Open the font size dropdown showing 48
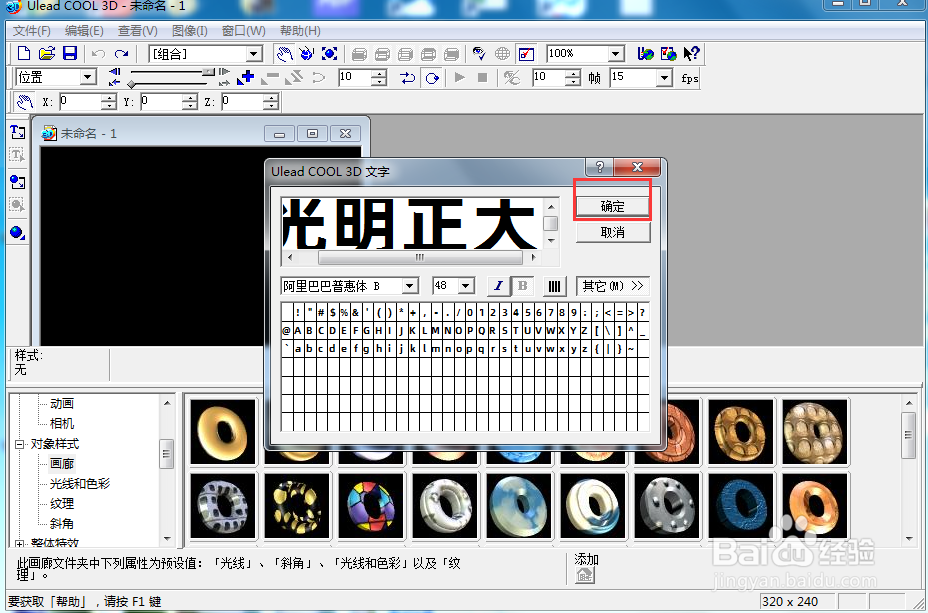Image resolution: width=928 pixels, height=613 pixels. coord(466,286)
